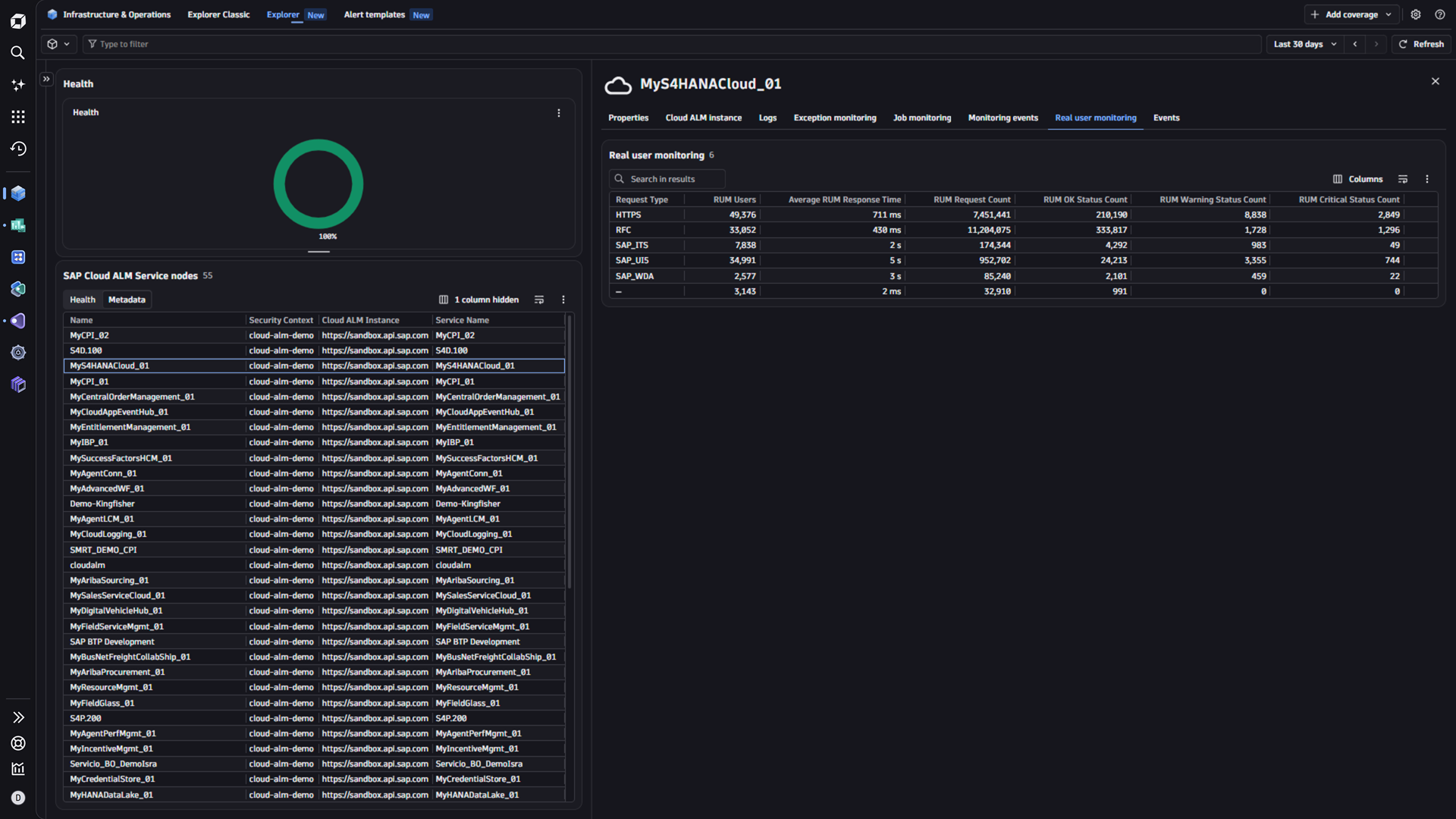The image size is (1456, 819).
Task: Open the Exception monitoring tab
Action: pos(834,118)
